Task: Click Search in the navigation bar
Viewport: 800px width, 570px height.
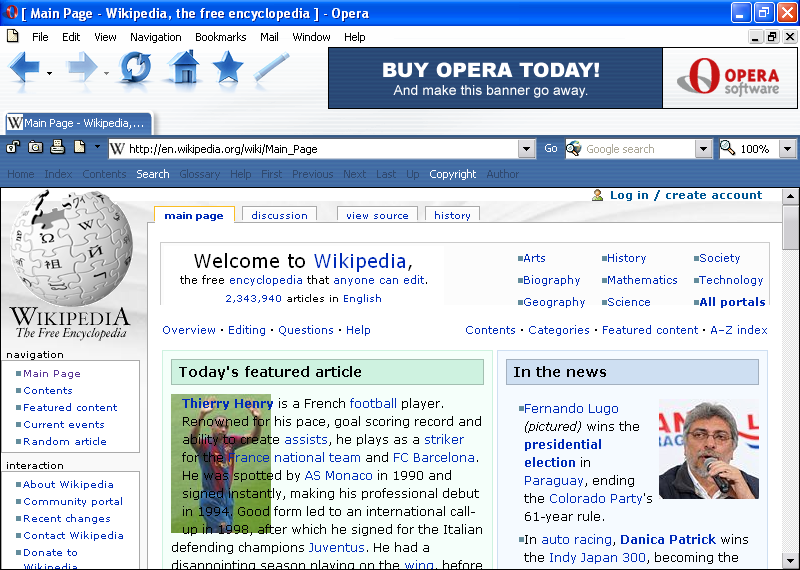Action: click(153, 174)
